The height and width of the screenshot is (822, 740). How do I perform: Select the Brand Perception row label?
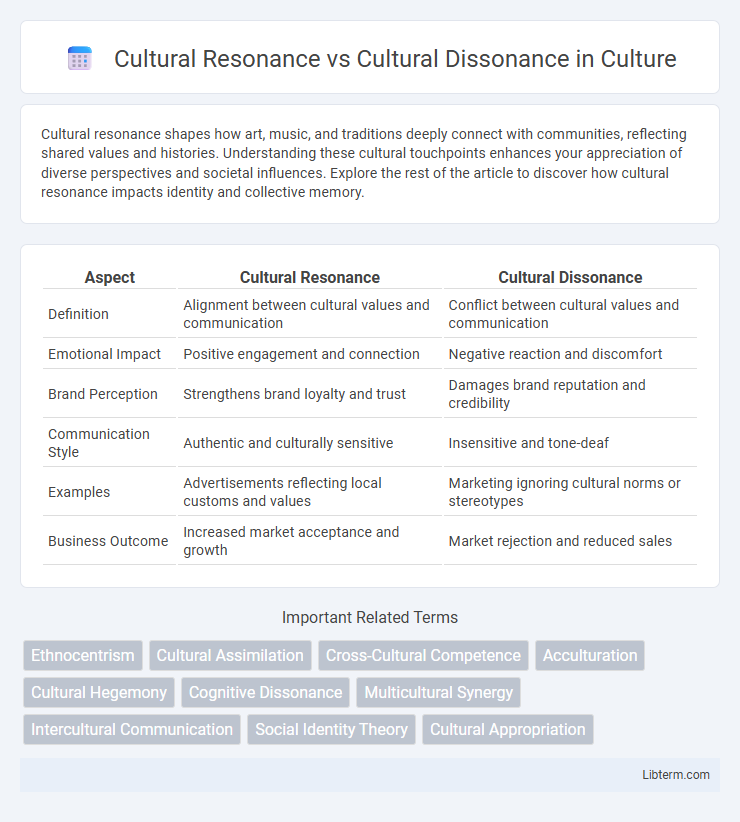(103, 394)
